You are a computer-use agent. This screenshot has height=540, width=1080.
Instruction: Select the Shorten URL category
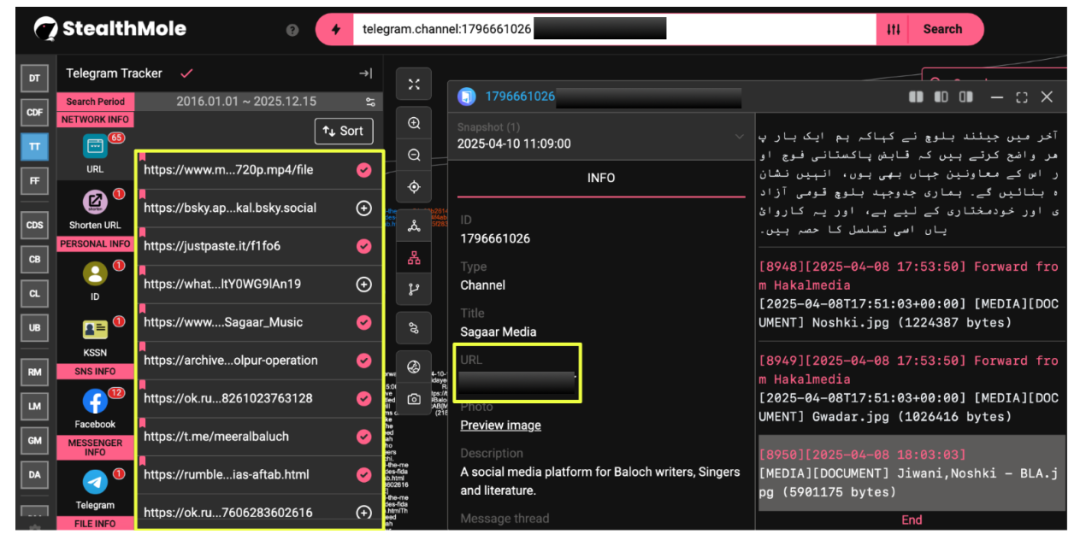pyautogui.click(x=95, y=209)
